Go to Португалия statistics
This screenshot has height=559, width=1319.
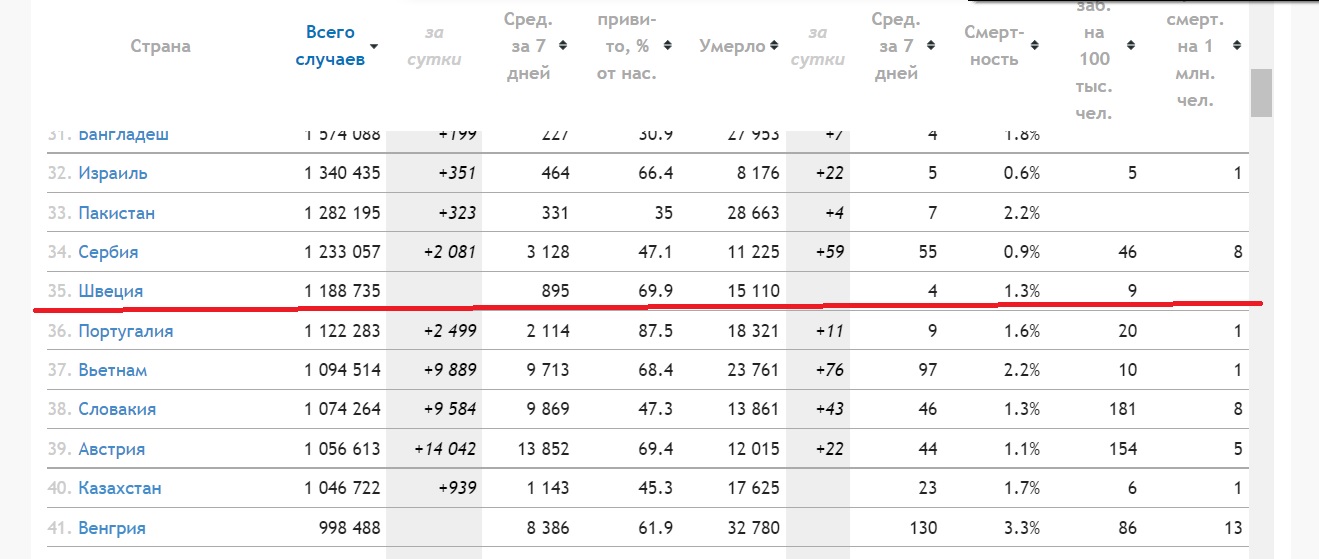click(126, 331)
